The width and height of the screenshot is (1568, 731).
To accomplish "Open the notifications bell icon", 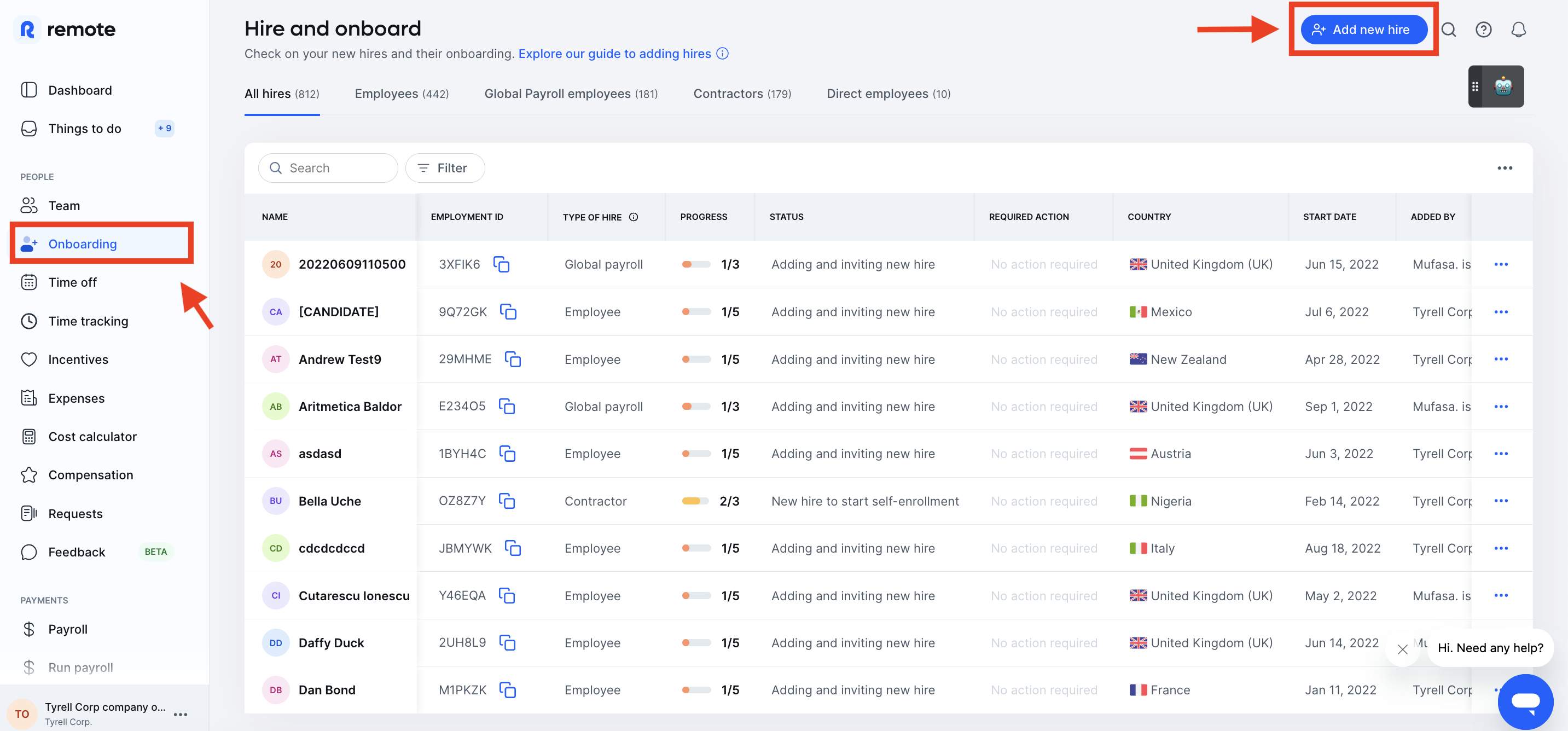I will (1518, 28).
